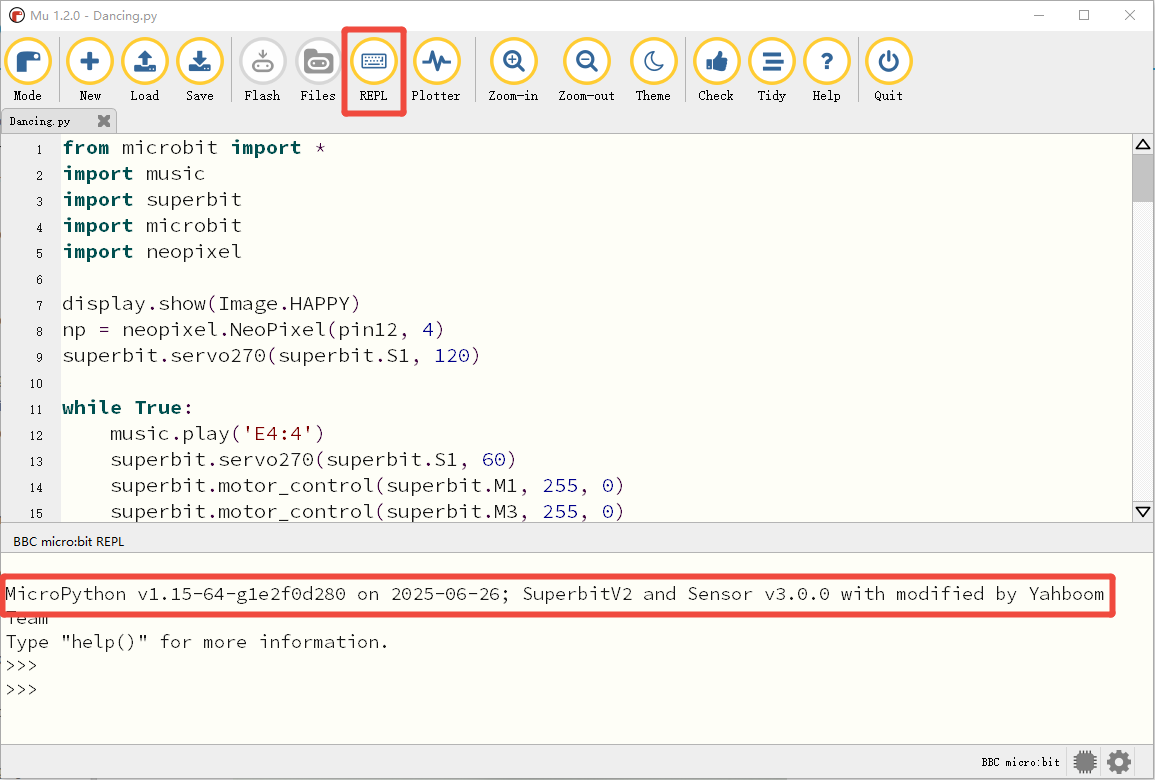Open Mu administration gear settings
This screenshot has height=780, width=1155.
tap(1119, 762)
